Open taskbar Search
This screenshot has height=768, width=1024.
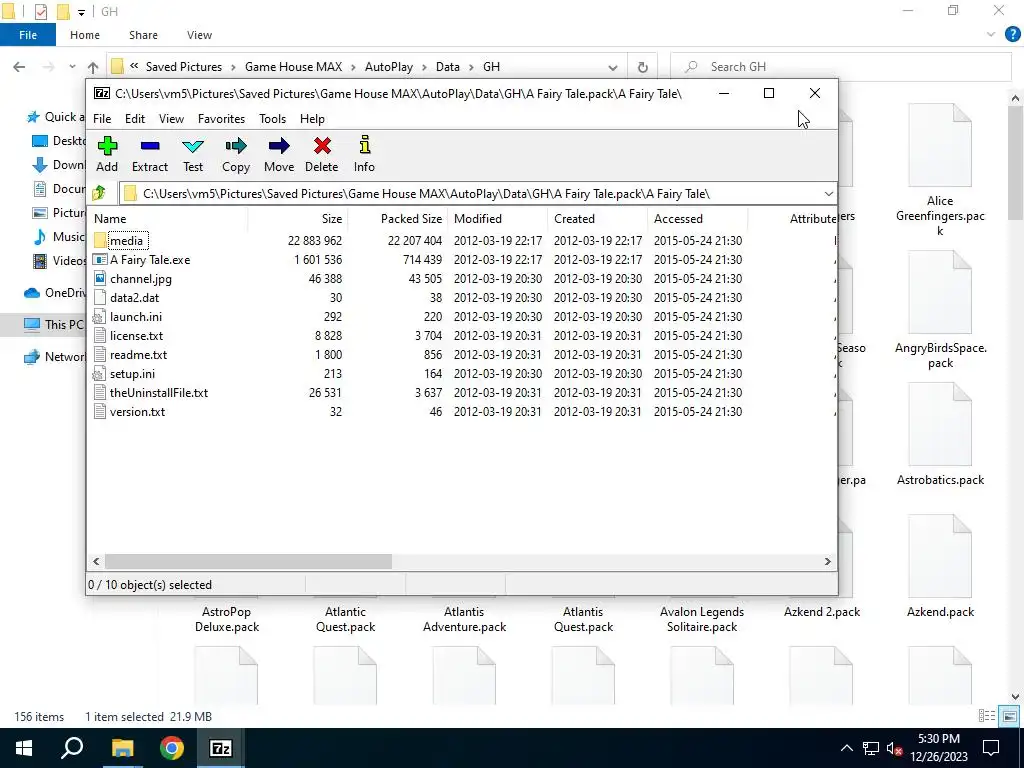pyautogui.click(x=72, y=748)
